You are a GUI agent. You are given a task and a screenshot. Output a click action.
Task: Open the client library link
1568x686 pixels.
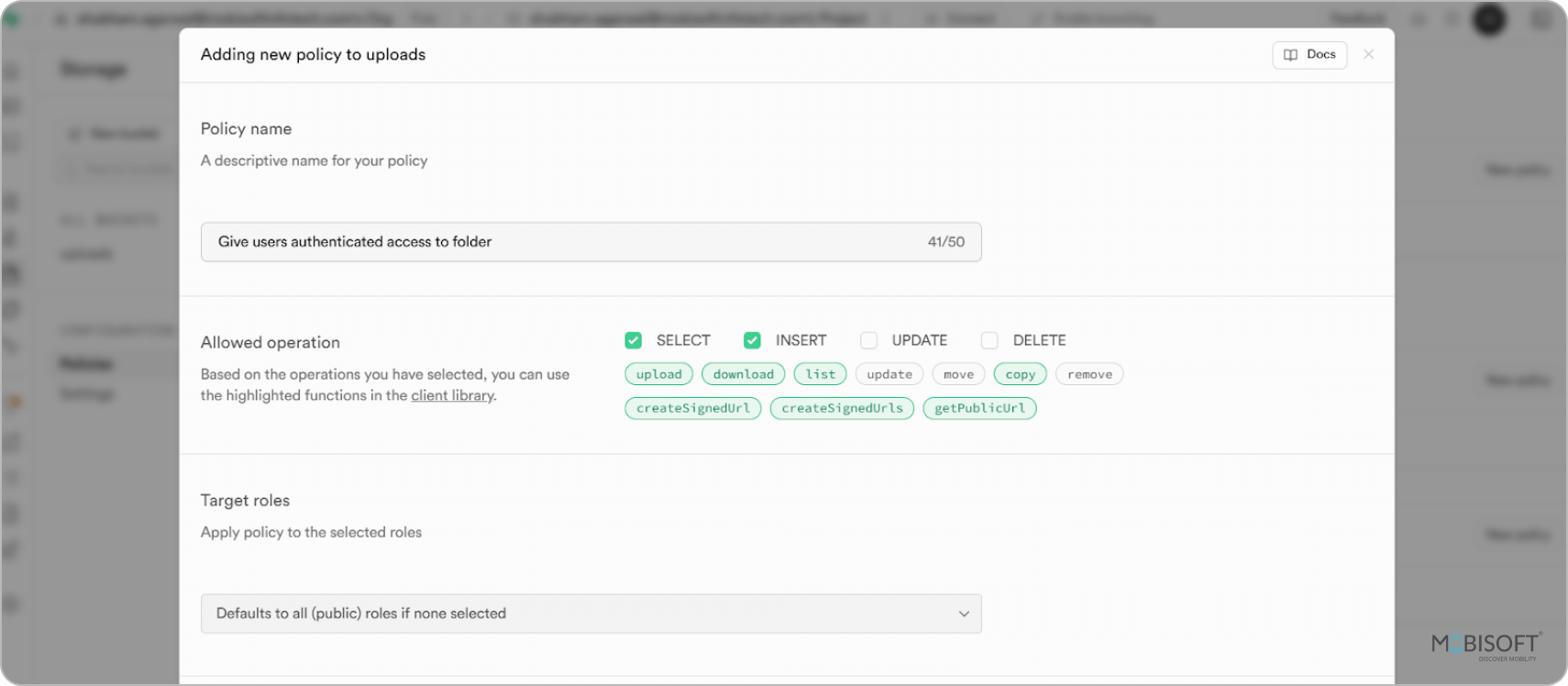(x=453, y=395)
